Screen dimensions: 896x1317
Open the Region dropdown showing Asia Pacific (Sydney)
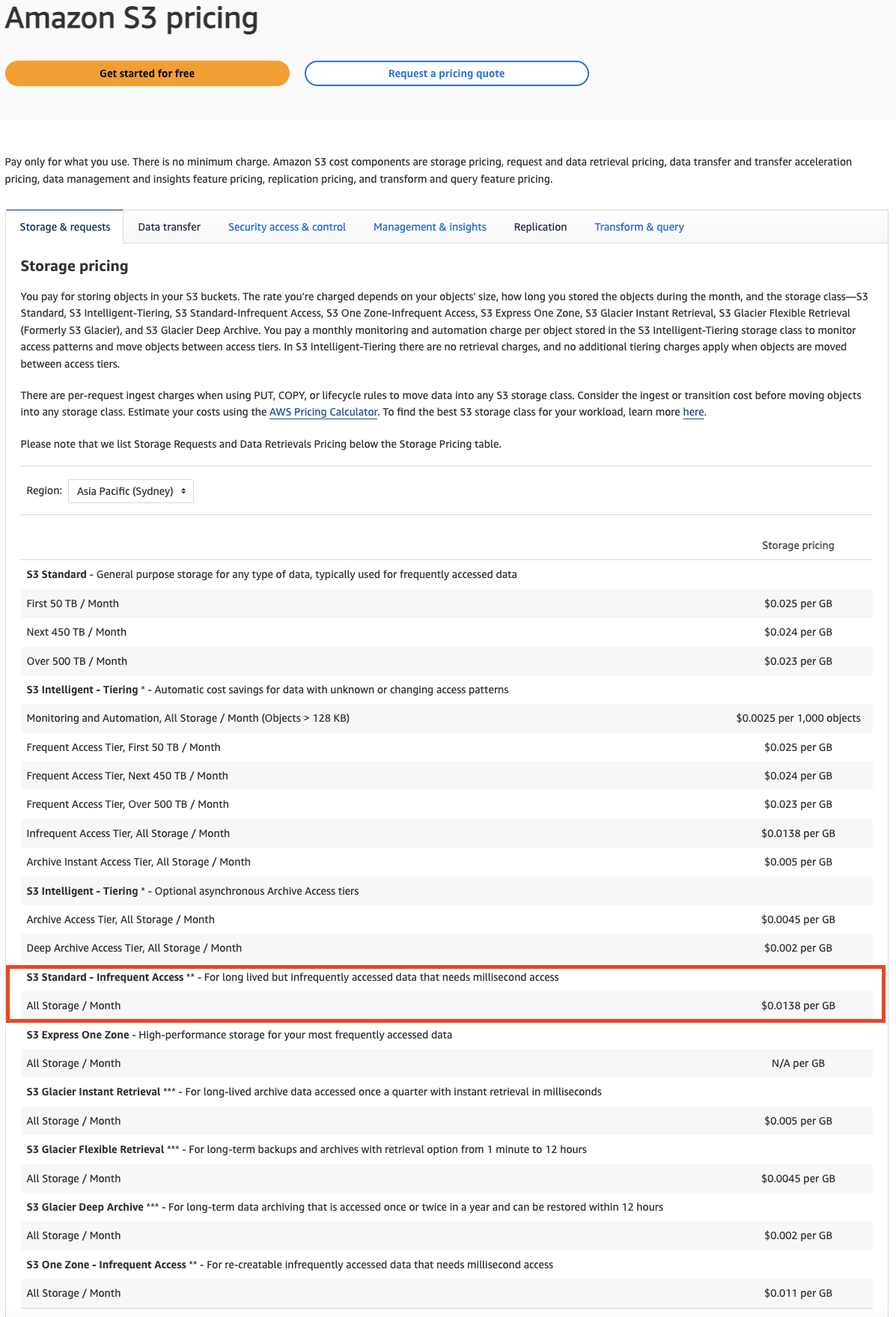coord(131,491)
